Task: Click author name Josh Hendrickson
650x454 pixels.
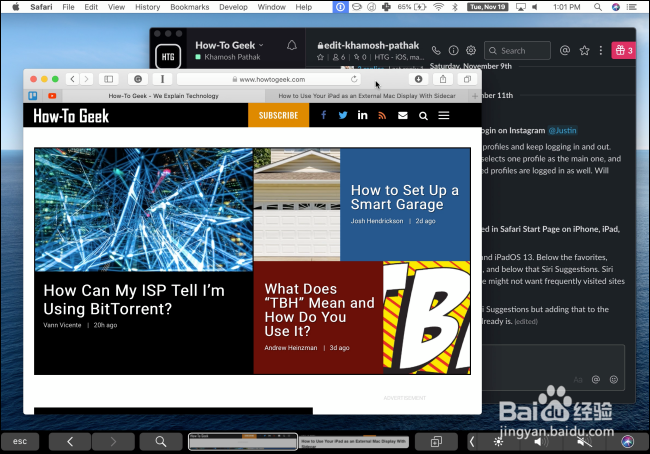Action: [x=377, y=221]
